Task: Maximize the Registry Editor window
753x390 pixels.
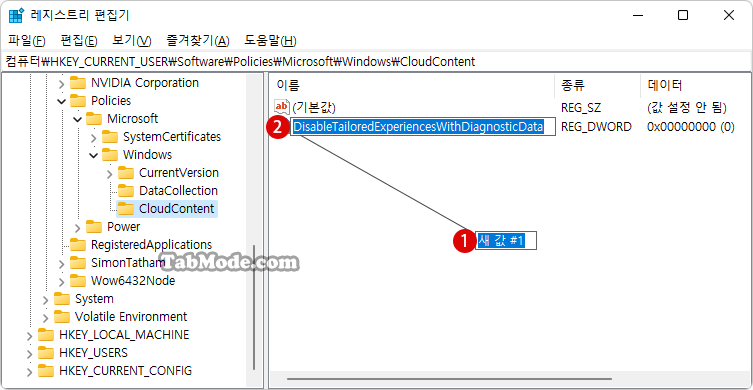Action: point(683,15)
